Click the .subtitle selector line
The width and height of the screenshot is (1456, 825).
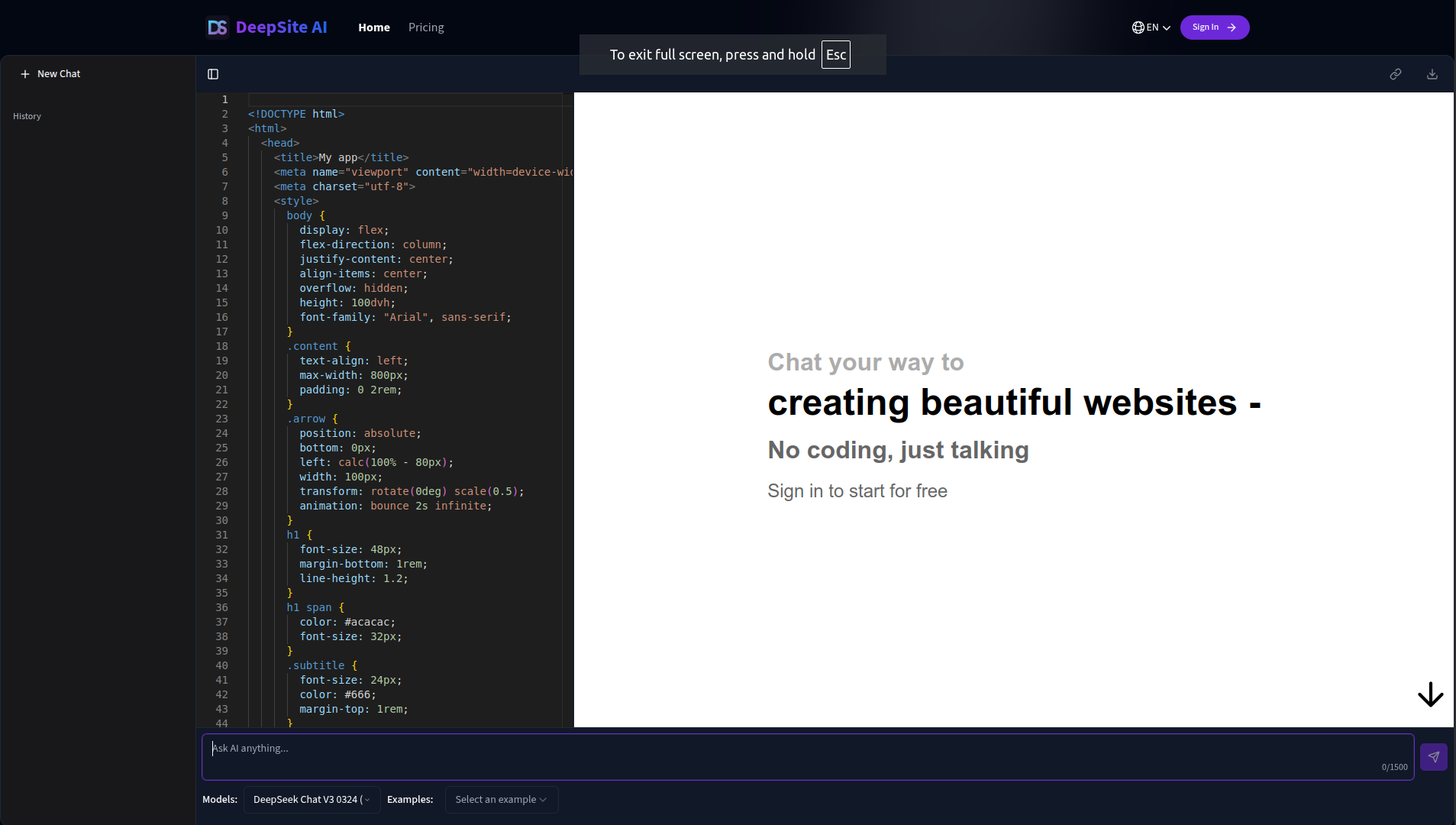click(322, 665)
